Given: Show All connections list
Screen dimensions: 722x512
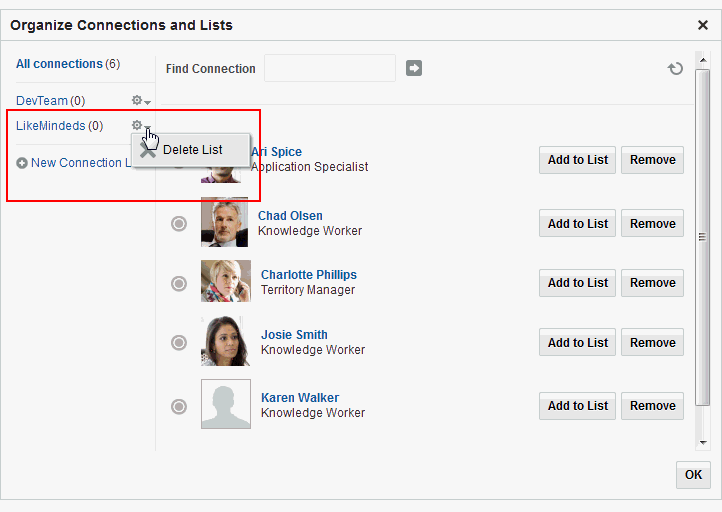Looking at the screenshot, I should pos(59,64).
